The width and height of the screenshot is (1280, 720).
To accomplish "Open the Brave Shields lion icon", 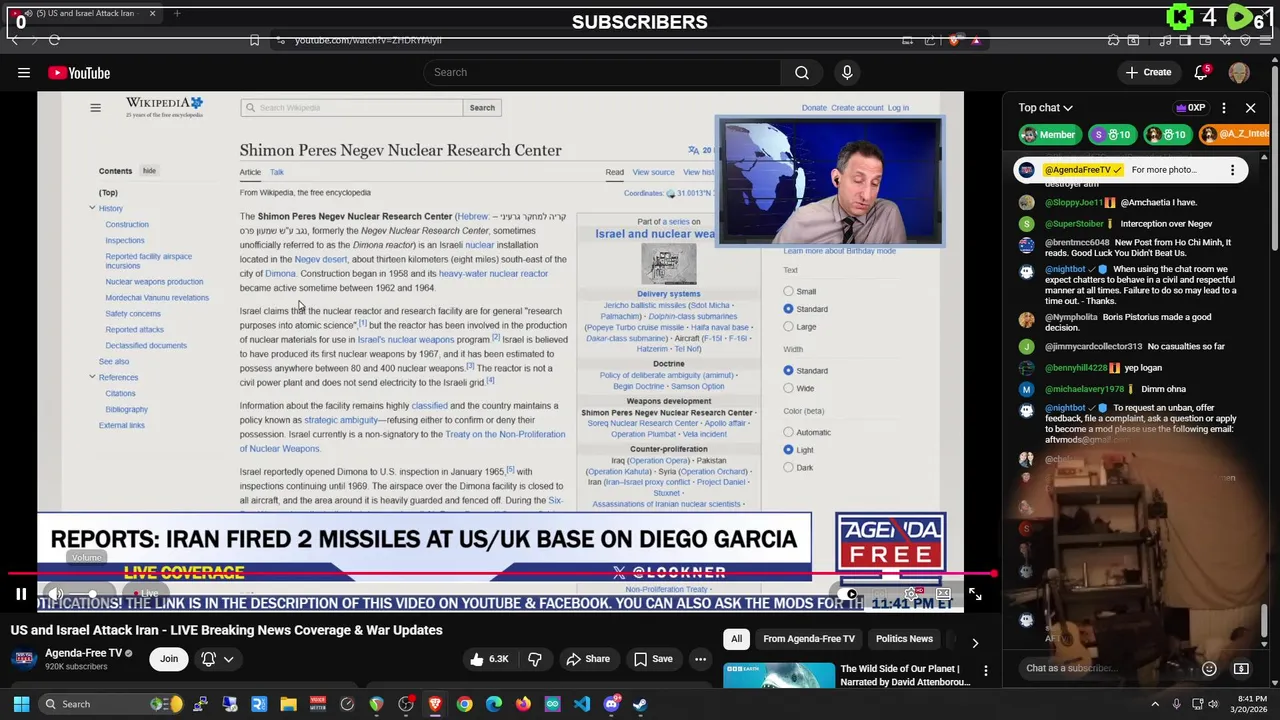I will click(x=953, y=40).
